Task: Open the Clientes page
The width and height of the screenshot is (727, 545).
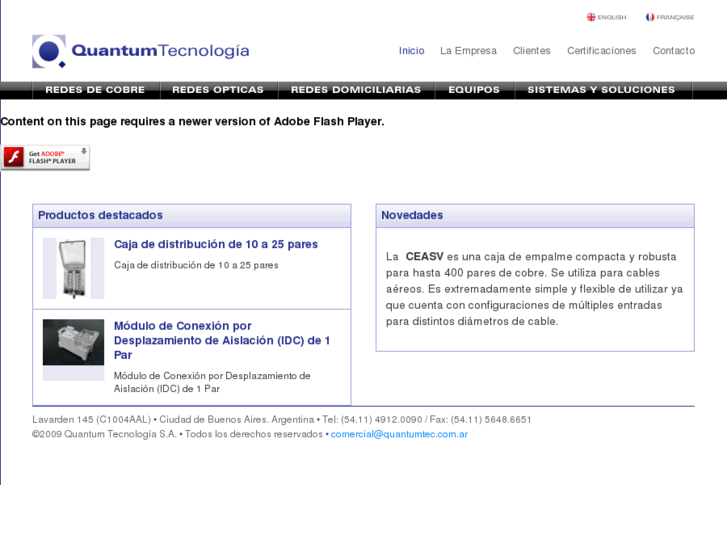Action: click(x=531, y=51)
